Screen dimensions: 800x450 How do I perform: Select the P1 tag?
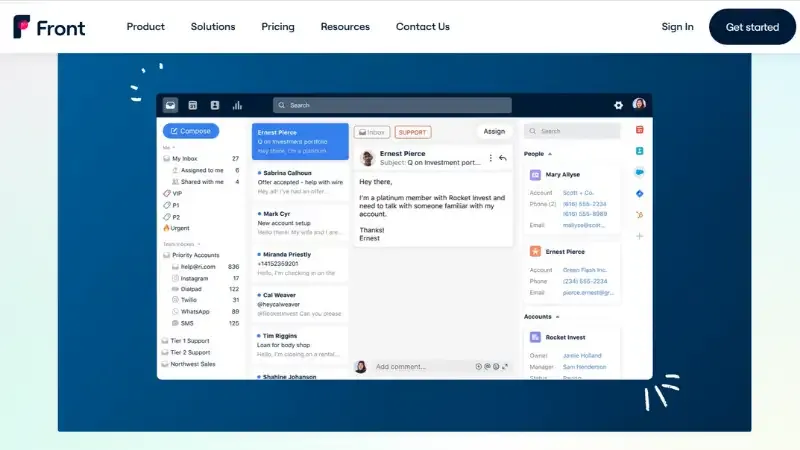[x=171, y=205]
